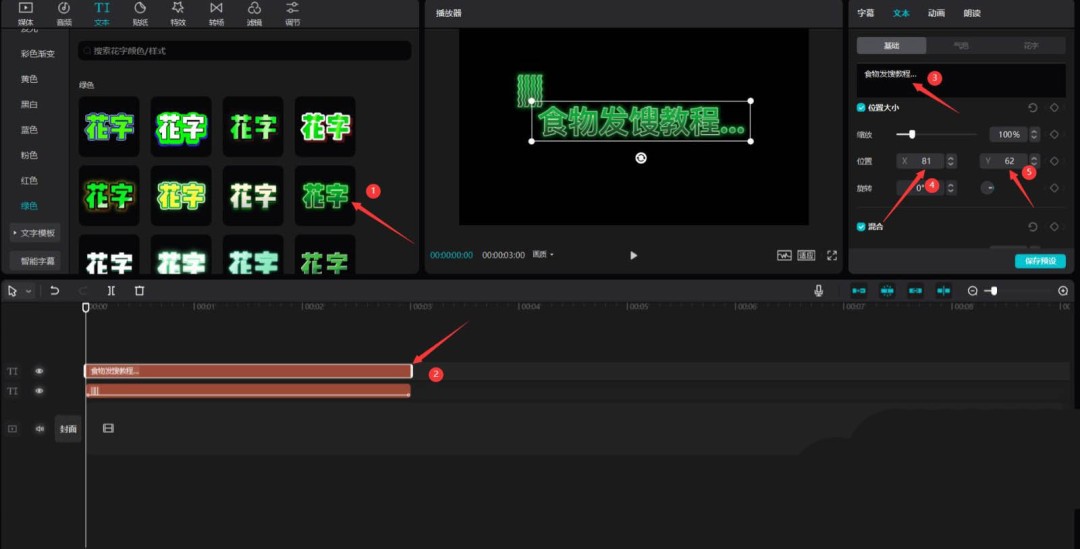Mute the main video track speaker
This screenshot has height=549, width=1080.
click(x=39, y=428)
